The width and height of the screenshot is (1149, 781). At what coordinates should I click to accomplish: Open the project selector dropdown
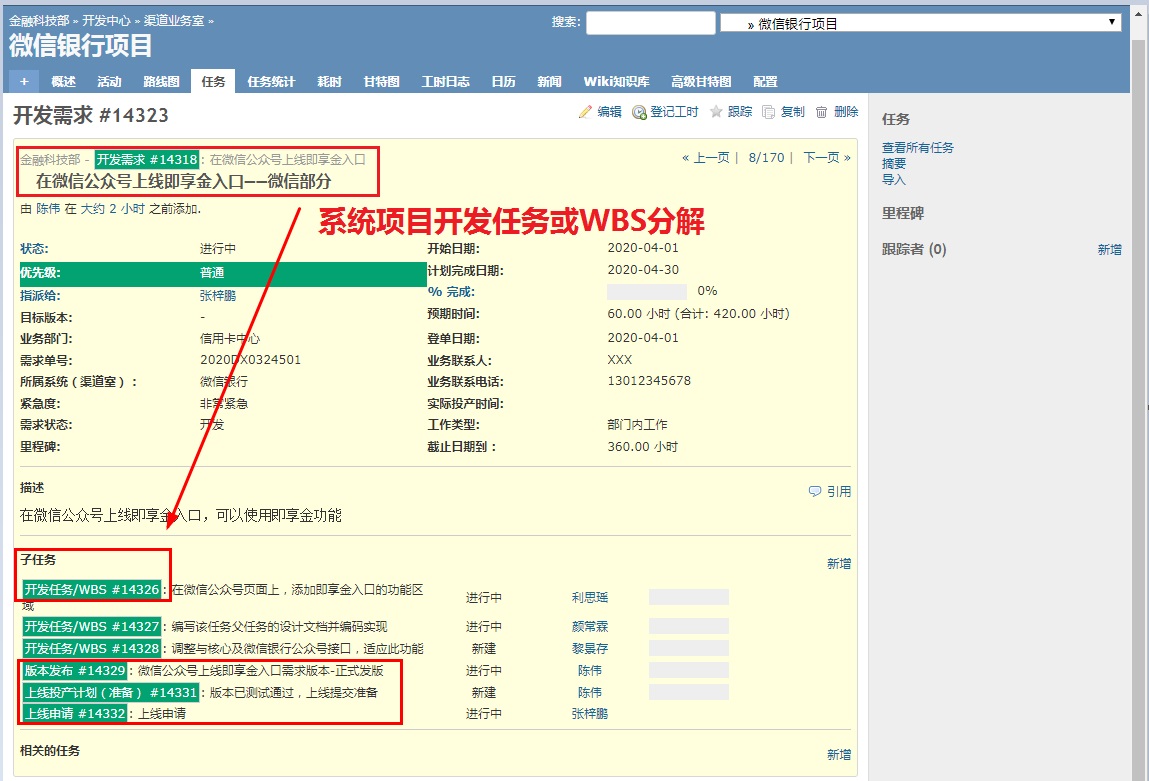920,23
